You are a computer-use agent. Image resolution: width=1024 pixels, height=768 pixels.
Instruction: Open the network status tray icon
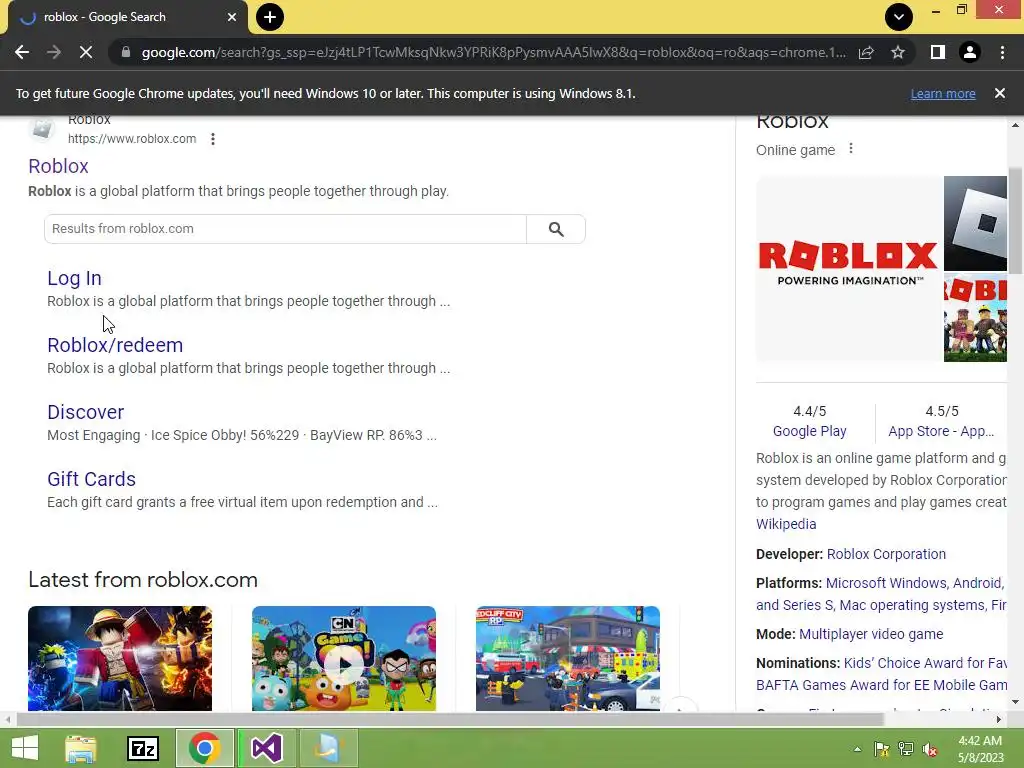[906, 749]
